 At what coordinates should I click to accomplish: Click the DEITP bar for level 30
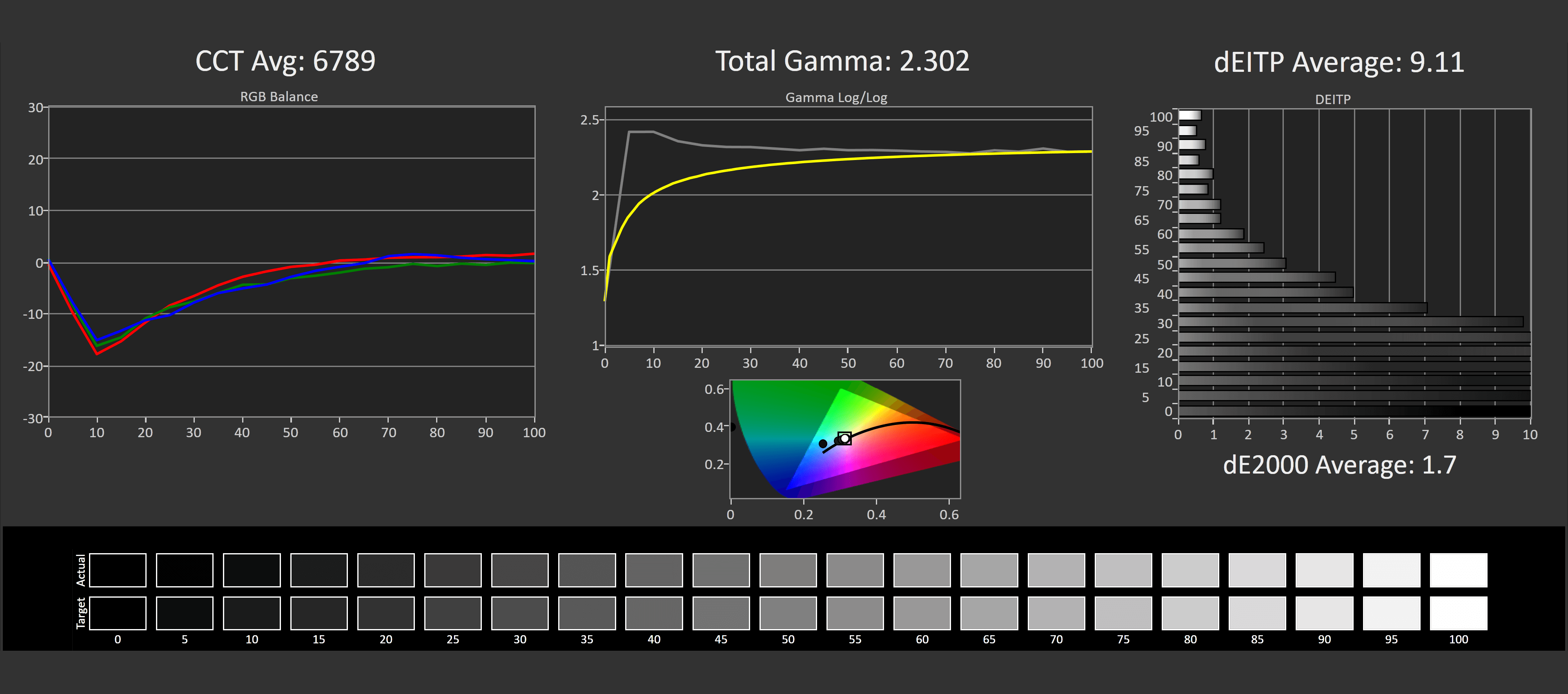(1351, 321)
